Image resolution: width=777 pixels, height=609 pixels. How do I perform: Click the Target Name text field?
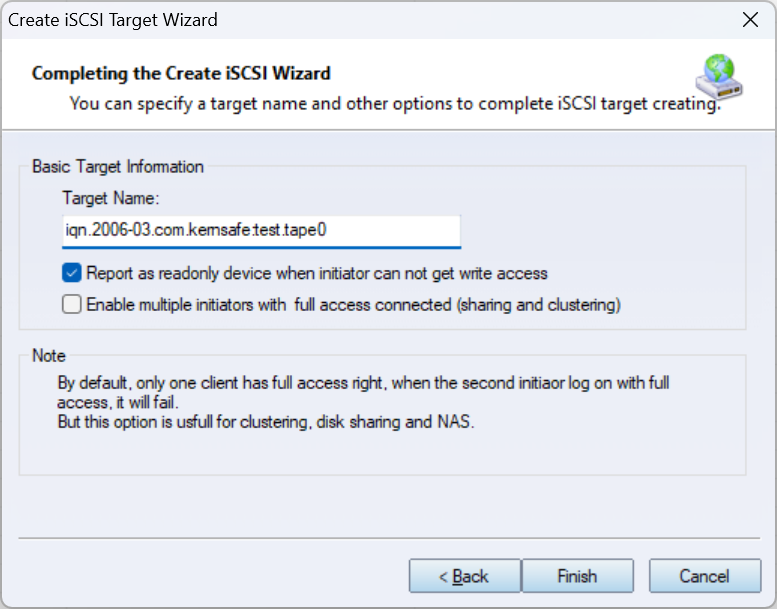click(260, 230)
